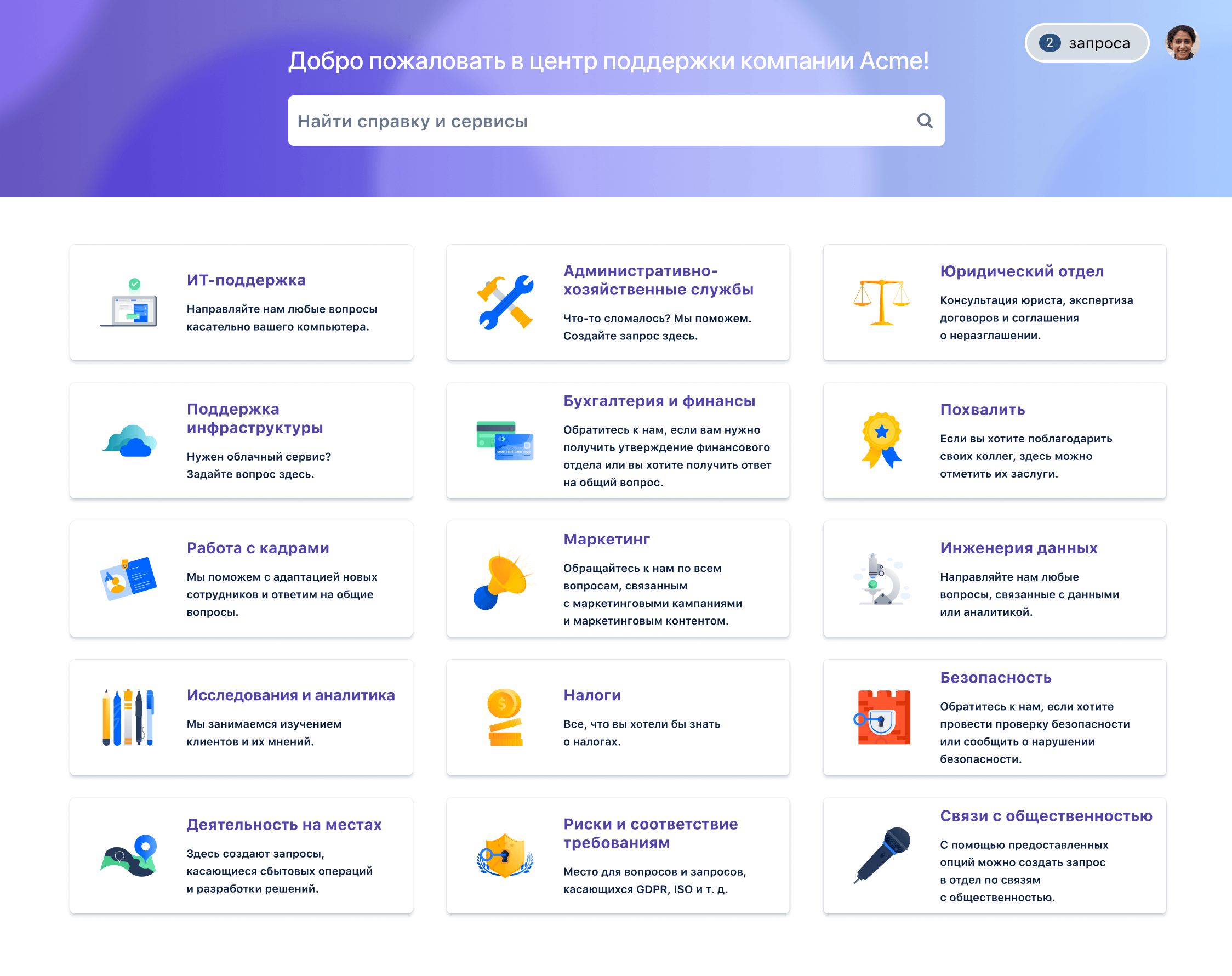Click the microscope data engineering icon
The width and height of the screenshot is (1232, 976).
tap(881, 580)
